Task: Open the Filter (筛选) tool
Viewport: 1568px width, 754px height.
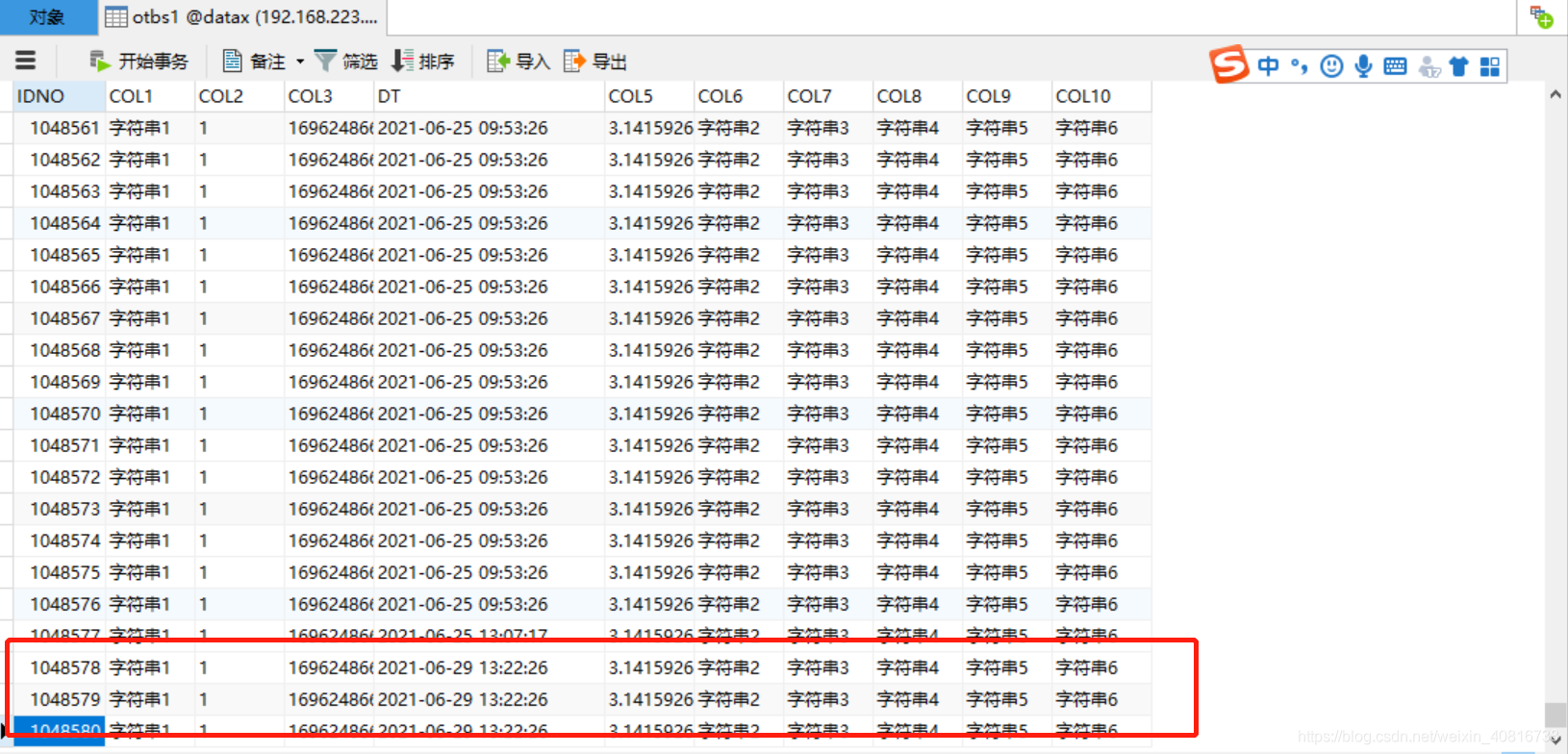Action: point(346,62)
